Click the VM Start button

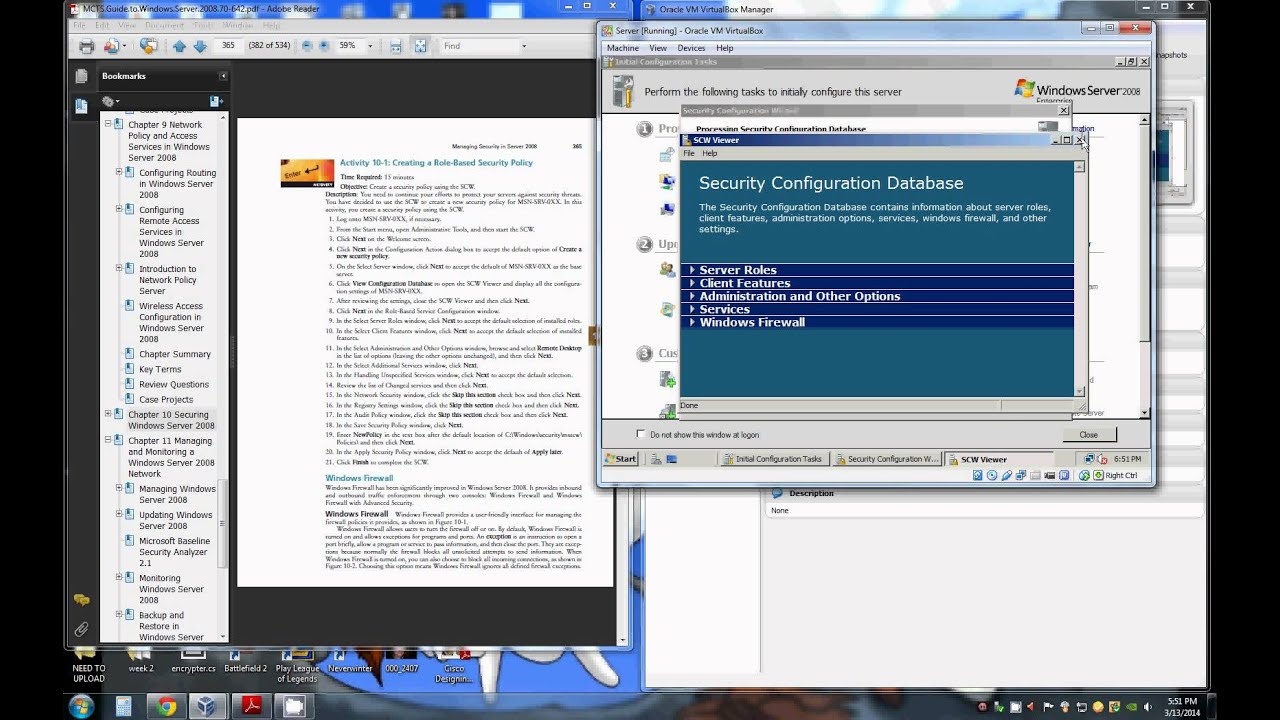622,459
